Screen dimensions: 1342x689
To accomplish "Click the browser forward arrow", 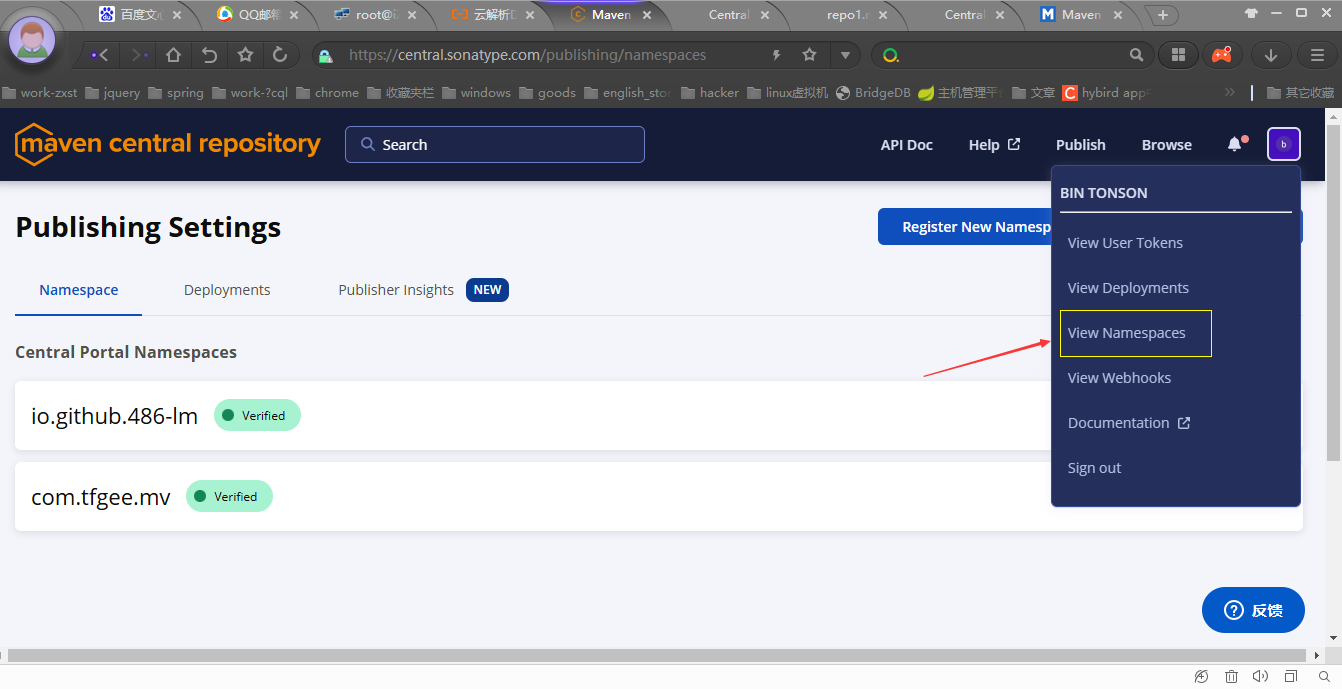I will (x=139, y=55).
